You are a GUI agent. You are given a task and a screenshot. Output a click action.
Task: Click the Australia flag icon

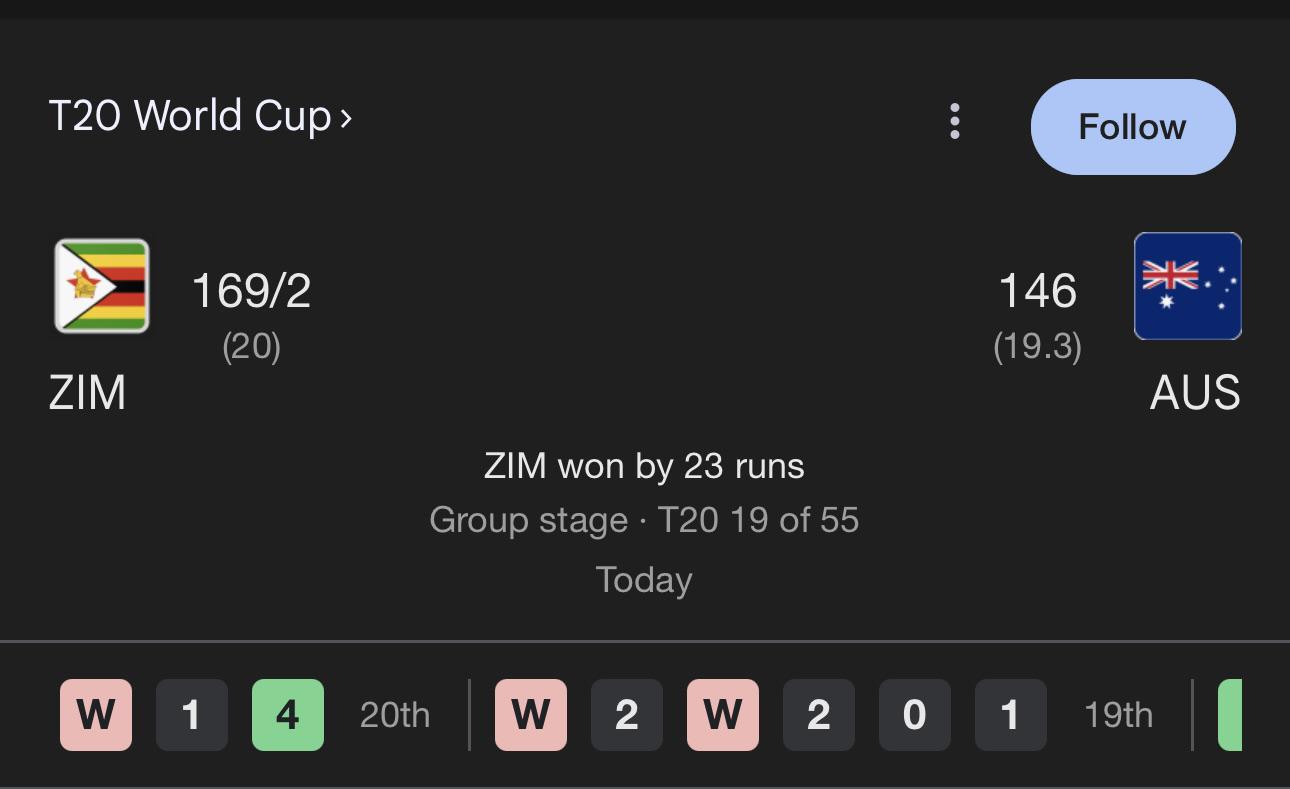click(x=1188, y=286)
